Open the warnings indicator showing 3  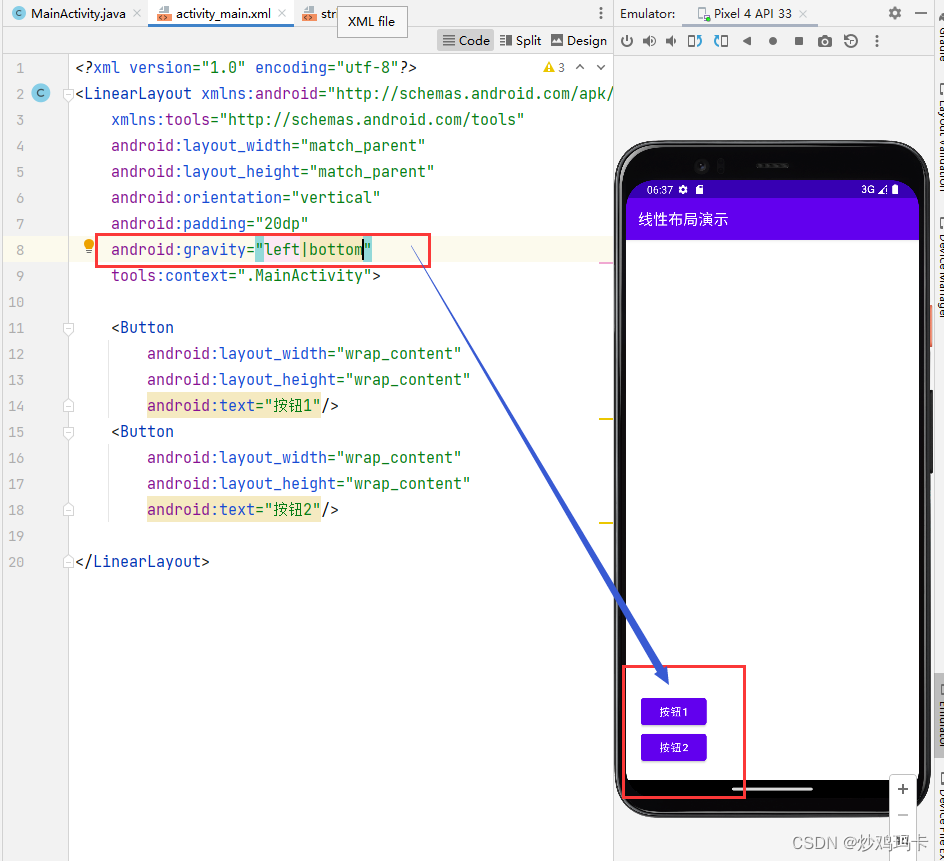coord(554,67)
